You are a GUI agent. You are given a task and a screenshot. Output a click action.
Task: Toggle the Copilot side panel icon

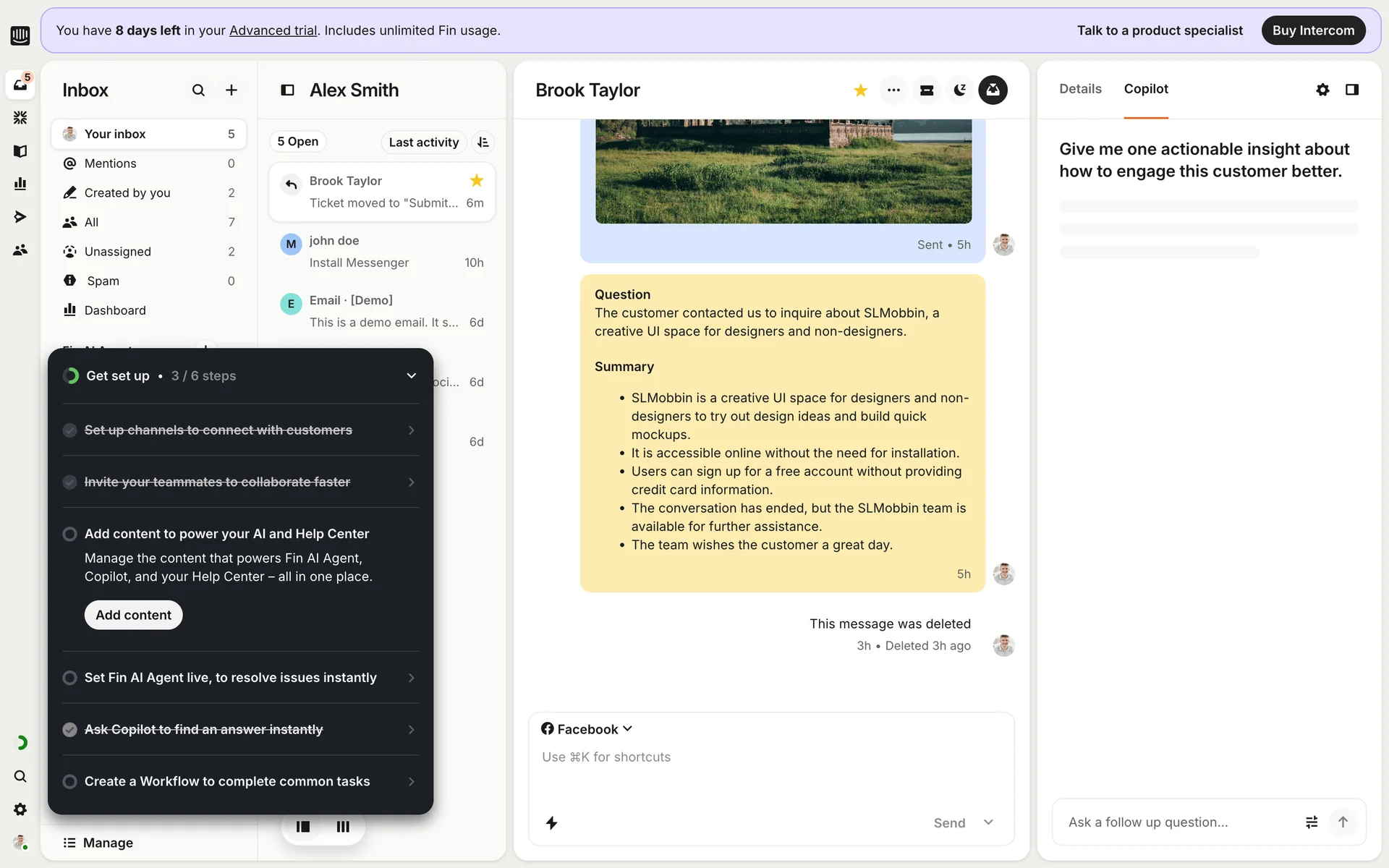pos(1351,90)
